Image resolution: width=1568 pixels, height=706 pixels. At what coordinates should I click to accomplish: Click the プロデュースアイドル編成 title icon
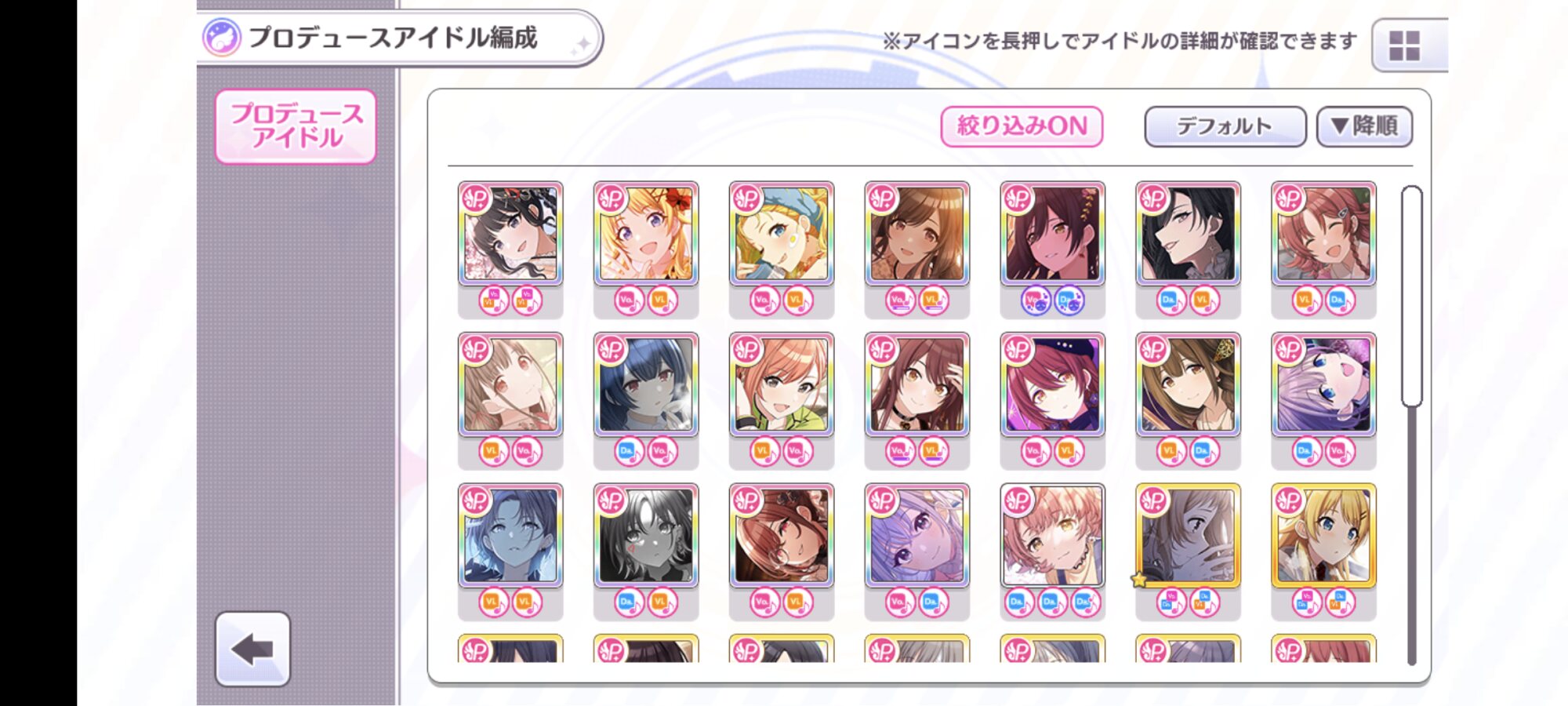click(222, 38)
